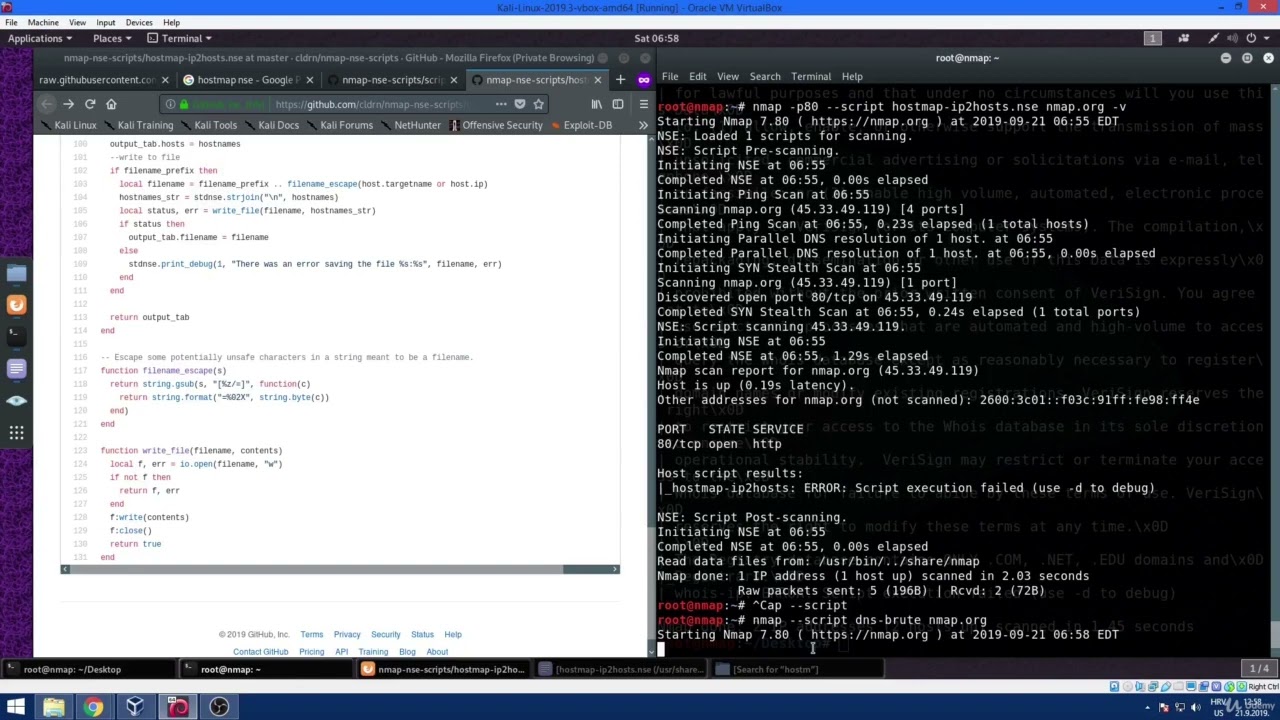1280x720 pixels.
Task: Switch to nmap-nse-scripts Firefox taskbar entry
Action: [443, 669]
